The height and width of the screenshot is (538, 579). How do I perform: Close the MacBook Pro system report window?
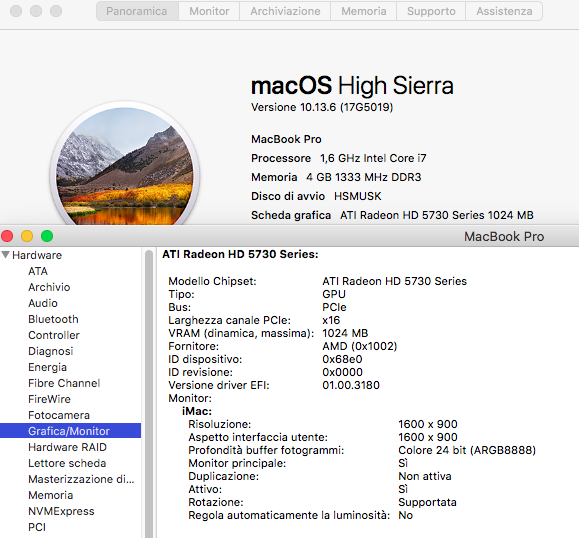pyautogui.click(x=7, y=236)
